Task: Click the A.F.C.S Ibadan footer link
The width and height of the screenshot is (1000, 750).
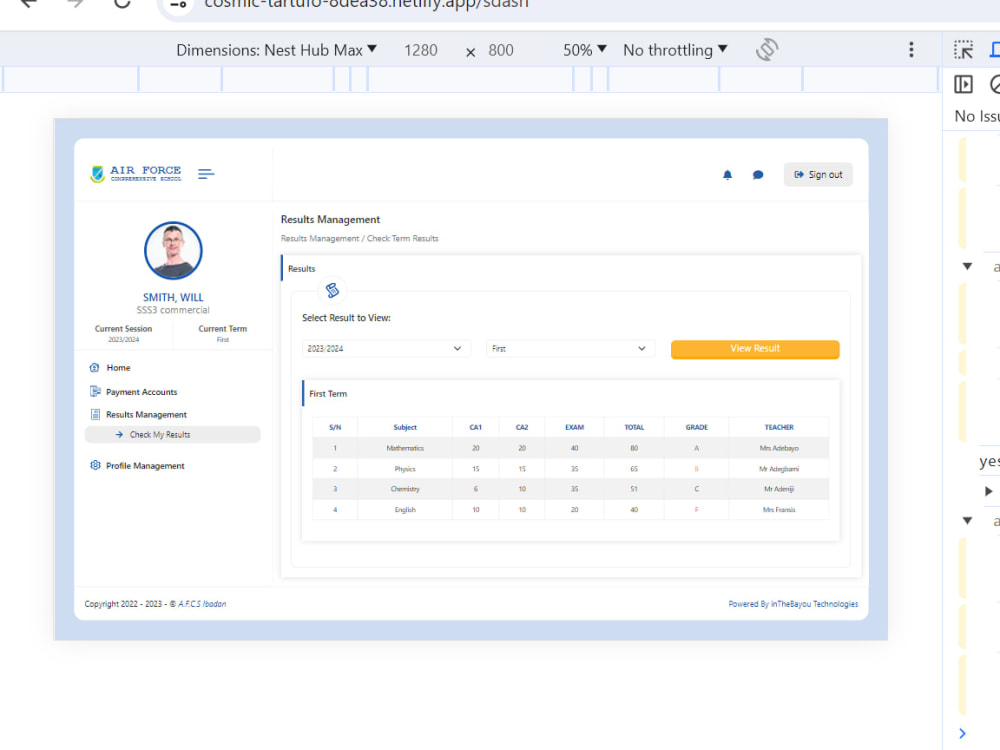Action: pyautogui.click(x=202, y=604)
